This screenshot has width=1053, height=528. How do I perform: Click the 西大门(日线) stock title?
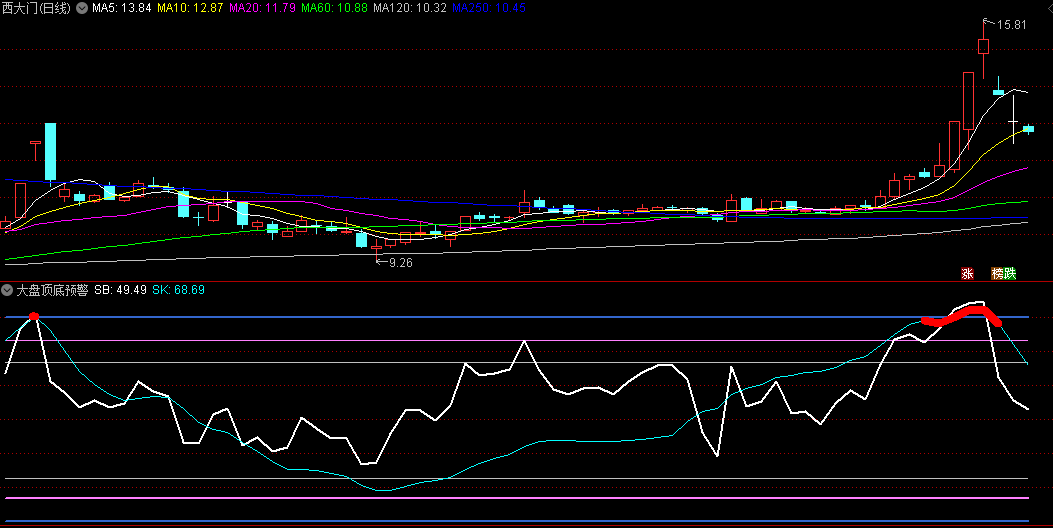38,8
